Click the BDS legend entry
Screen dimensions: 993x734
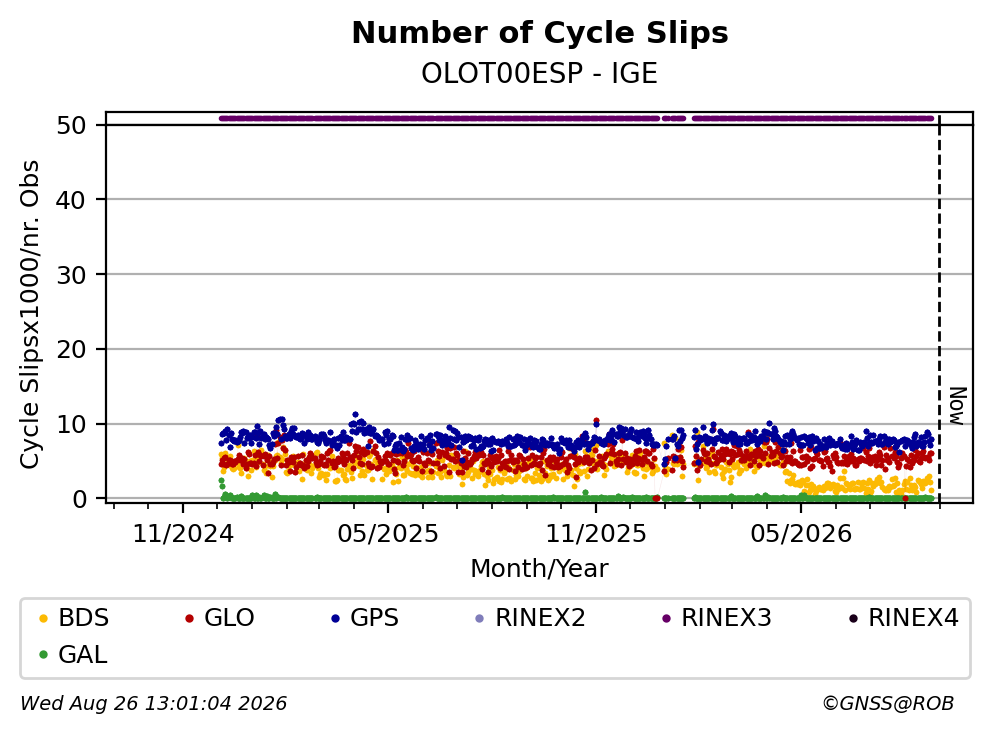(74, 617)
